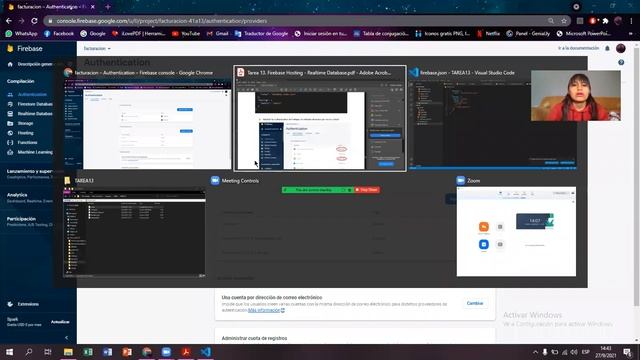Open the Iniciar sesión bookmark
The height and width of the screenshot is (360, 640).
pos(321,33)
